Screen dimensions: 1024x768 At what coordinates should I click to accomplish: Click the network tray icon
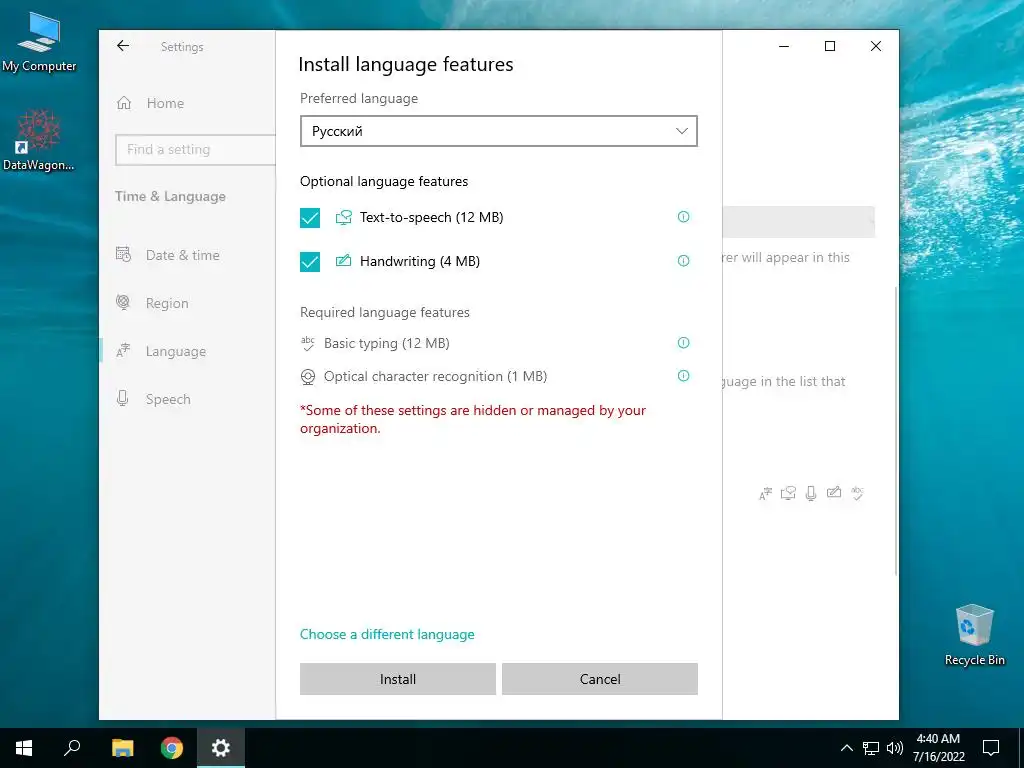click(x=871, y=748)
